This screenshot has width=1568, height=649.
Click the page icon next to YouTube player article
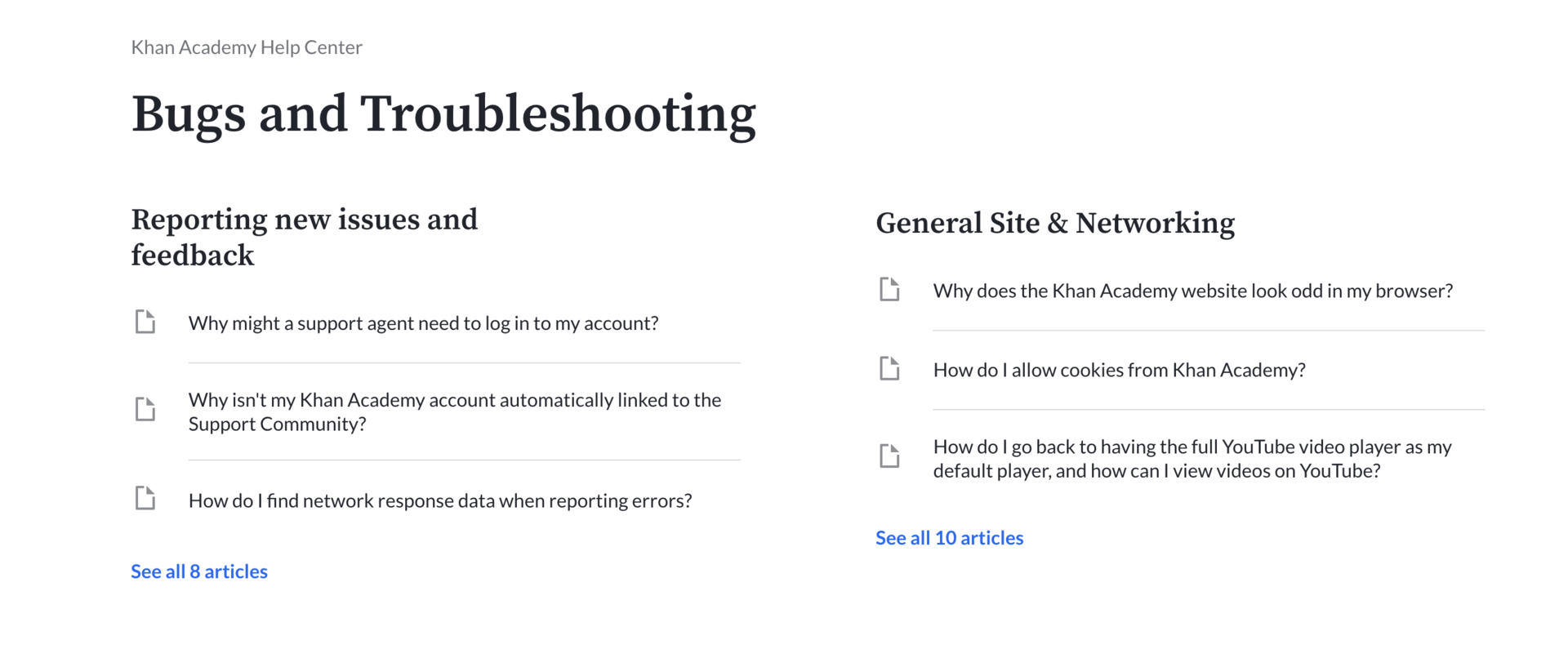889,456
